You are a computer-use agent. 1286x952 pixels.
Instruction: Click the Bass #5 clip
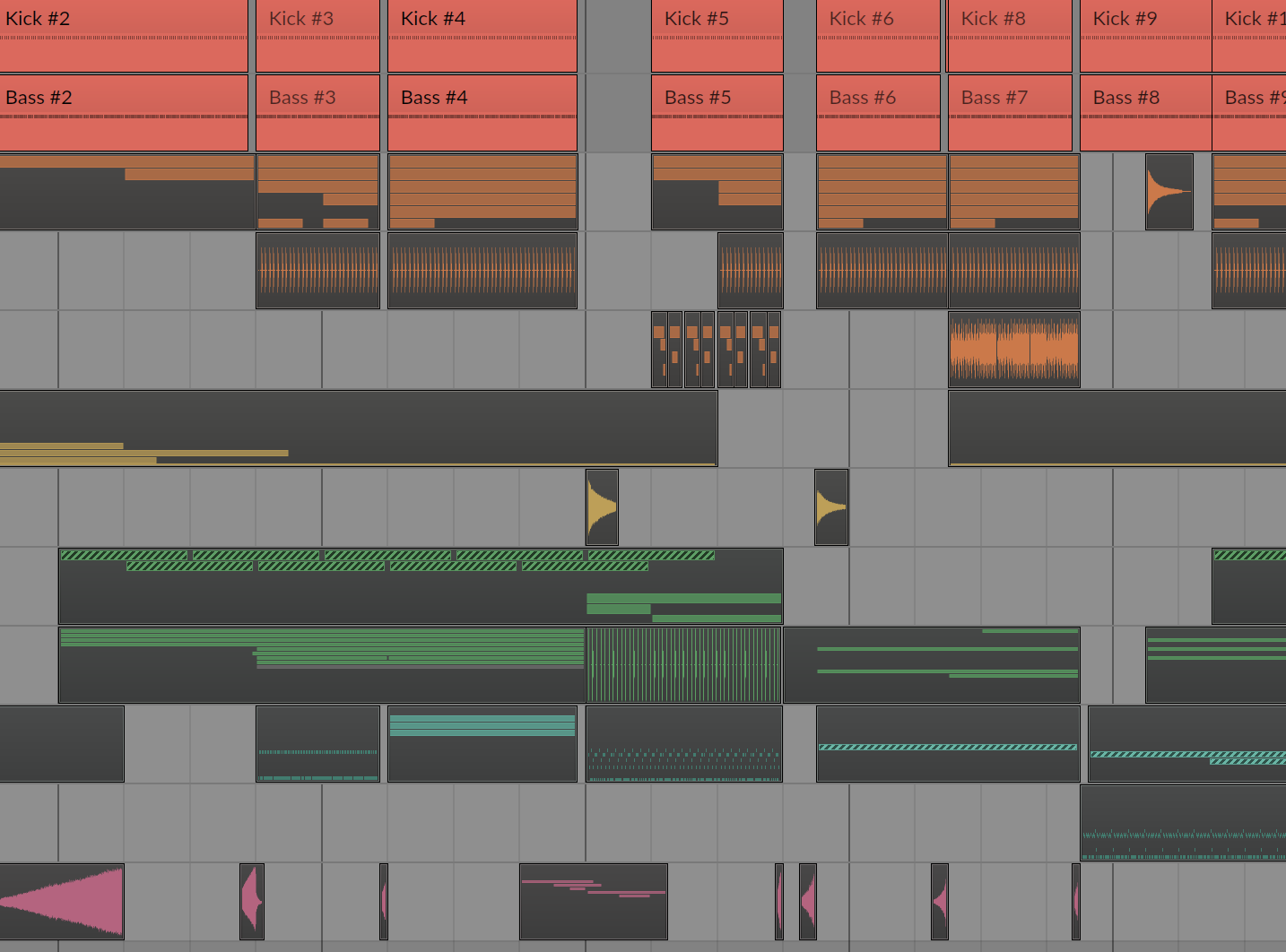click(717, 114)
